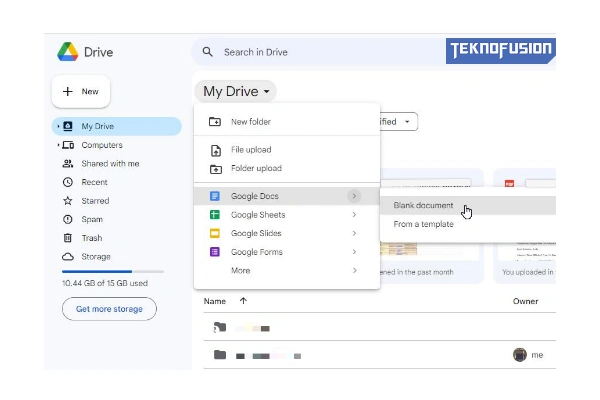The image size is (600, 400).
Task: Expand the Google Slides submenu arrow
Action: pyautogui.click(x=354, y=233)
